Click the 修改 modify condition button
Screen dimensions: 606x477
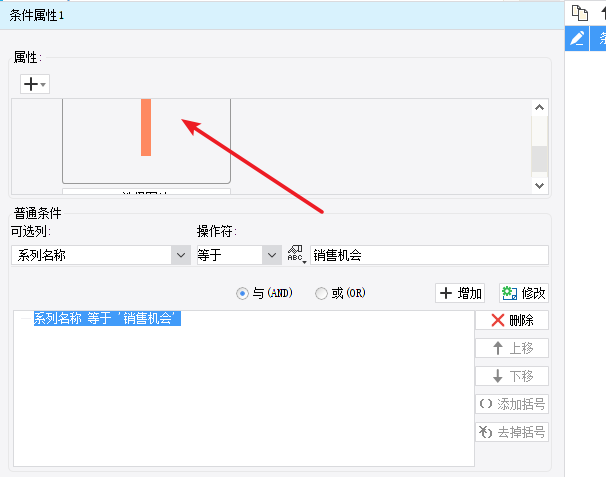[524, 293]
